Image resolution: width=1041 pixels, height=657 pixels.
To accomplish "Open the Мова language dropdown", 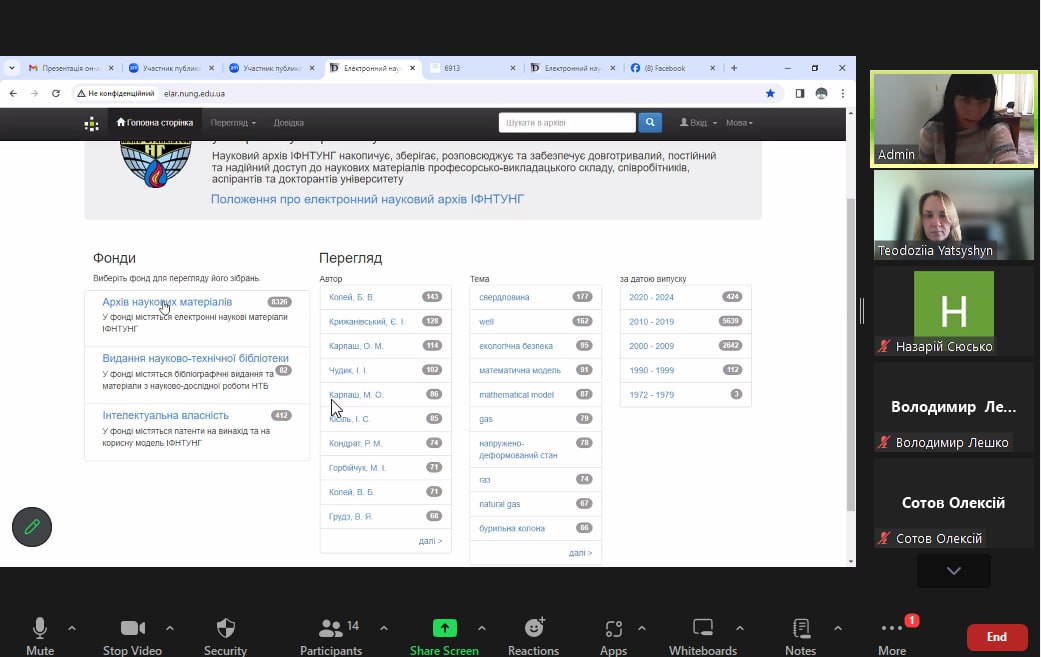I will pyautogui.click(x=739, y=123).
